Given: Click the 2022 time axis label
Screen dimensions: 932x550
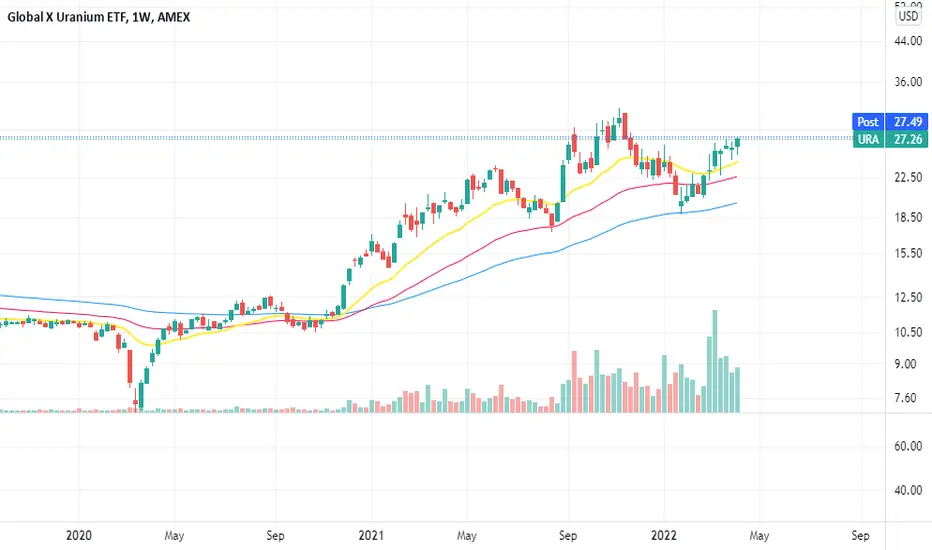Looking at the screenshot, I should tap(663, 535).
